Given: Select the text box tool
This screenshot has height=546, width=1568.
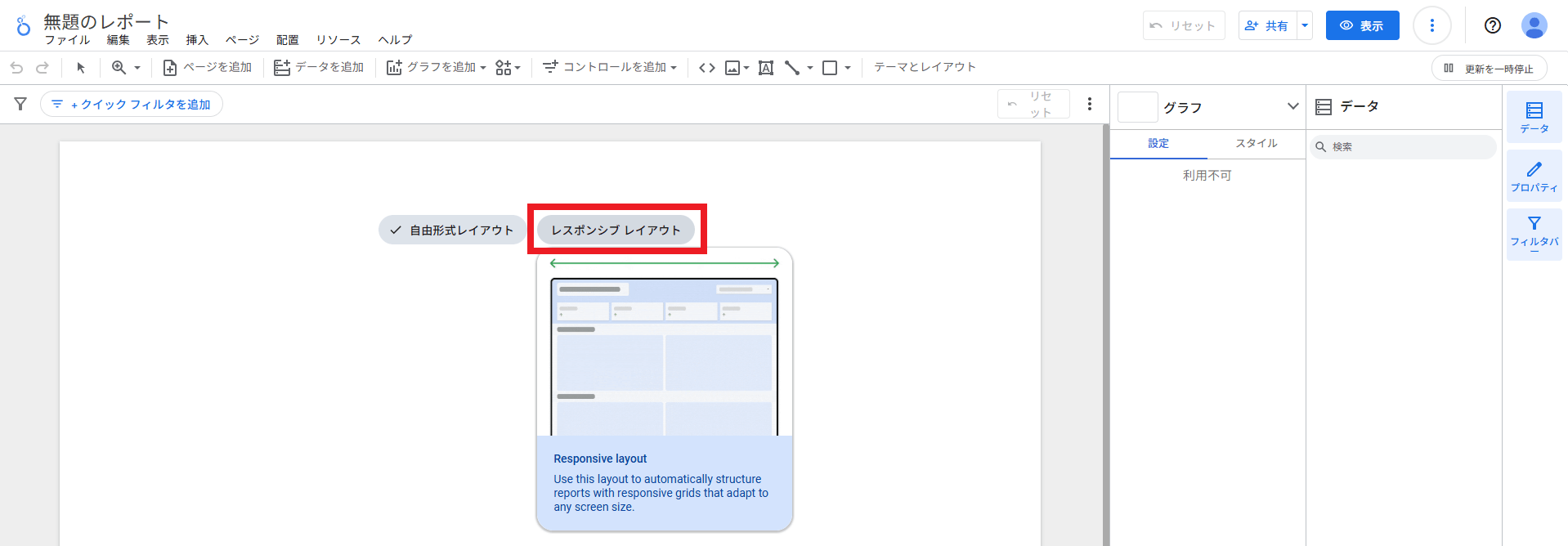Looking at the screenshot, I should point(766,68).
